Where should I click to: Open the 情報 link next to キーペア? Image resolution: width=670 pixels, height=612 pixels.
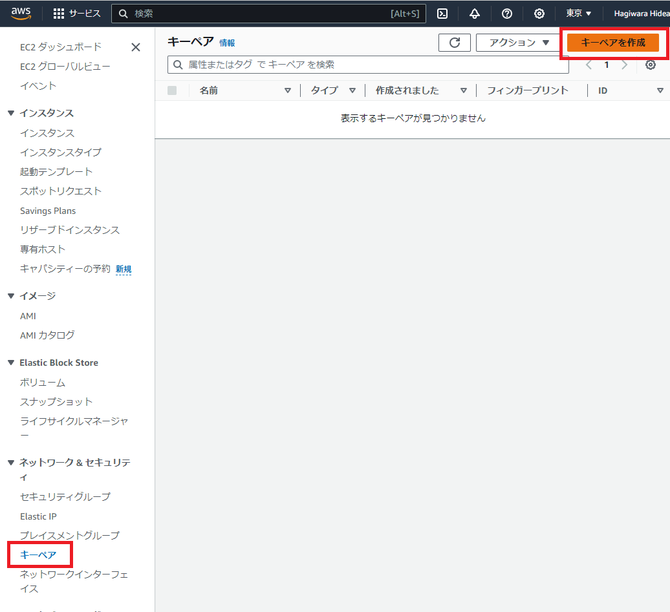click(x=227, y=43)
